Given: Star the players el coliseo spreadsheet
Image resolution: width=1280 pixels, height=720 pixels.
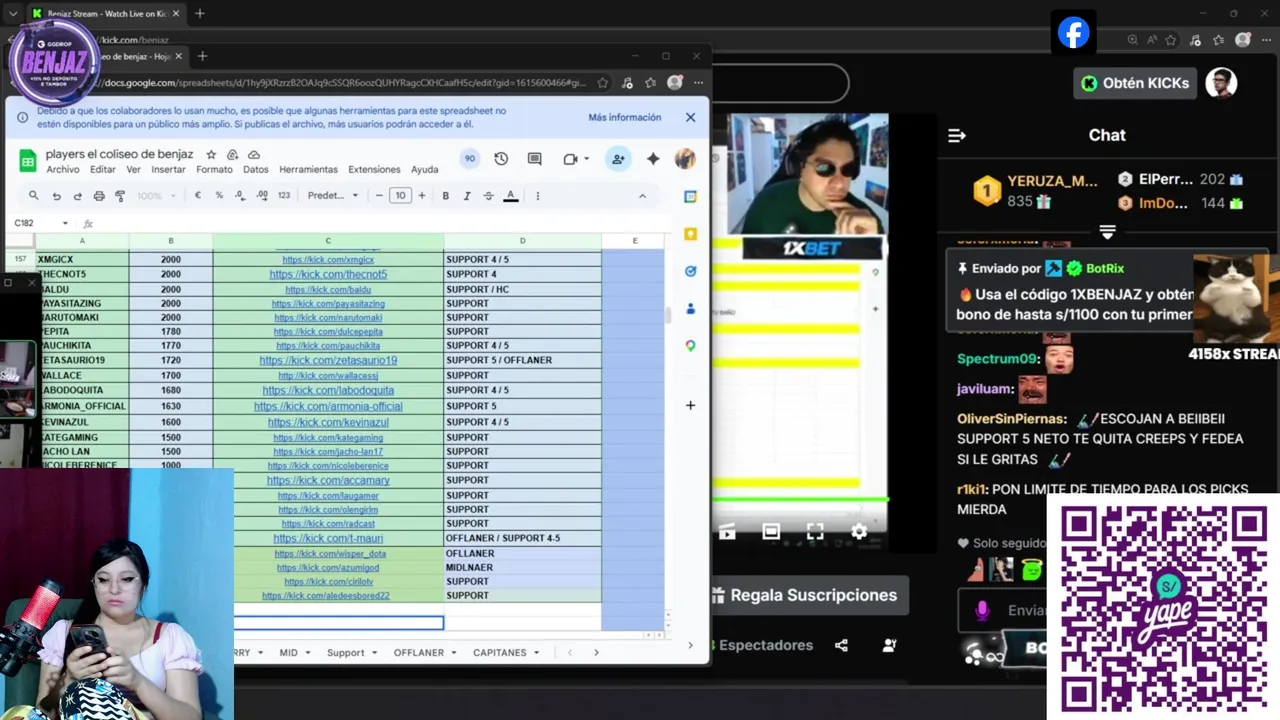Looking at the screenshot, I should [211, 155].
